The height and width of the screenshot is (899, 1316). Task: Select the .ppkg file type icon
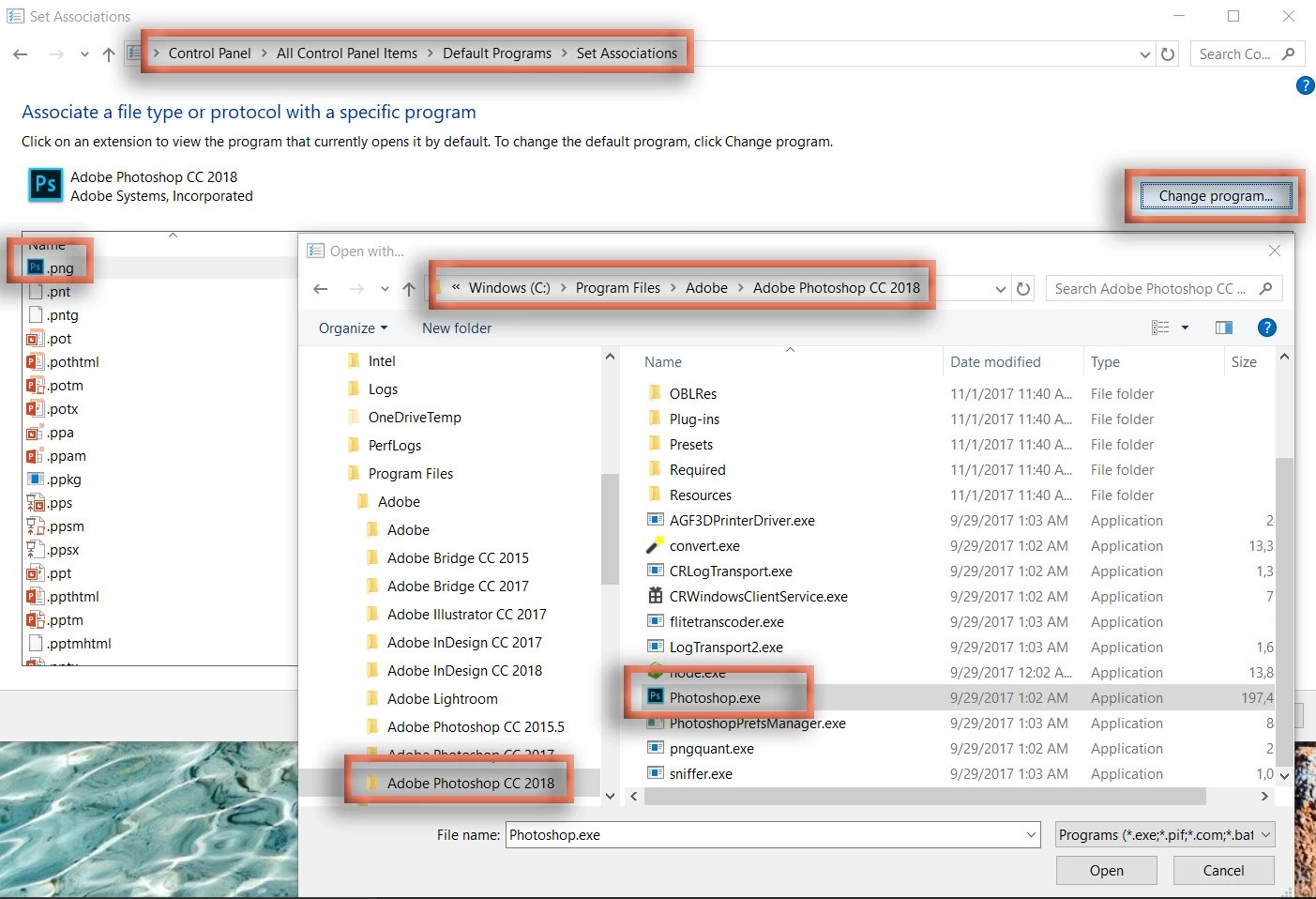tap(36, 479)
